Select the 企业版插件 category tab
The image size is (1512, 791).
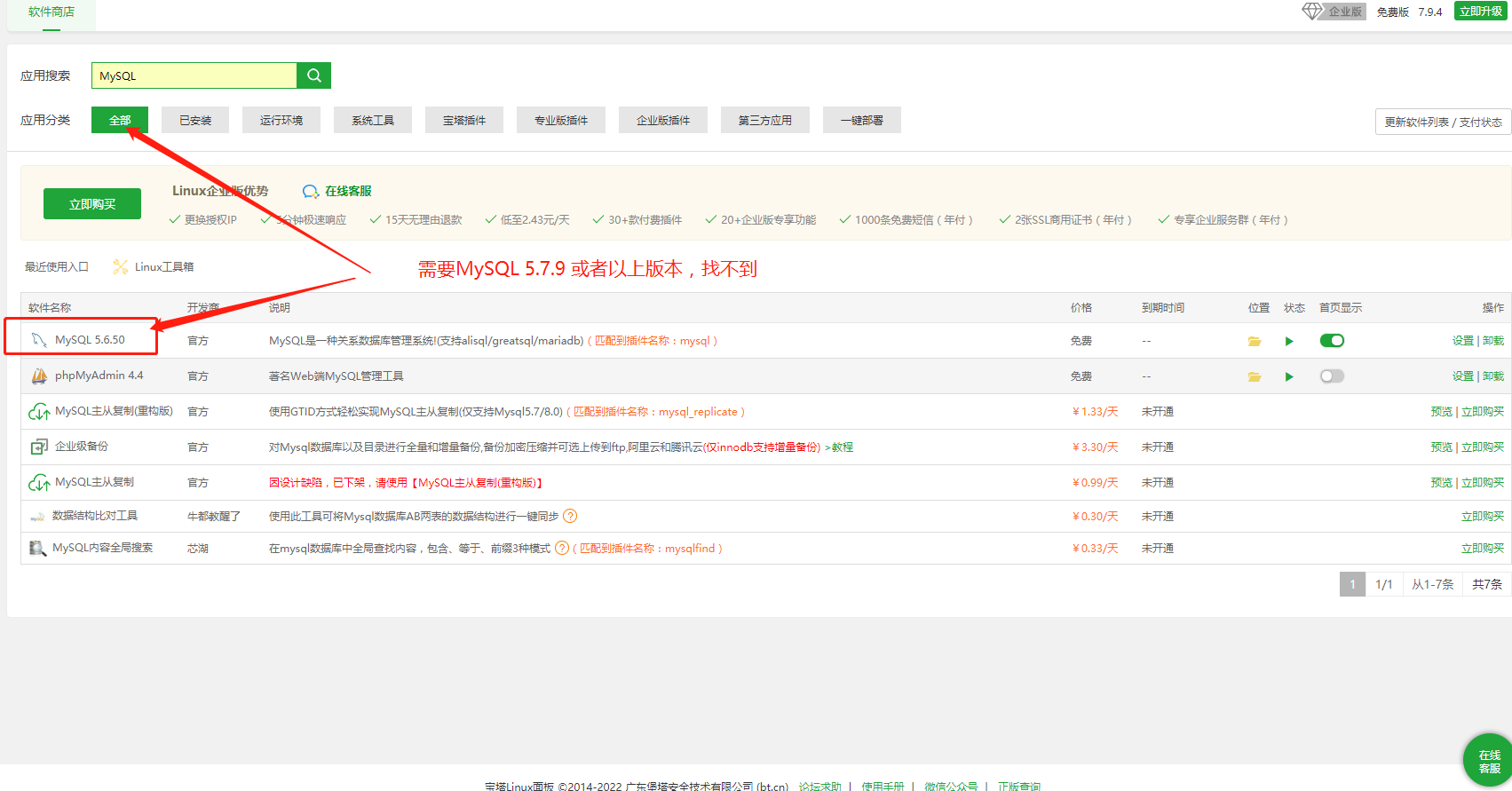click(x=663, y=120)
